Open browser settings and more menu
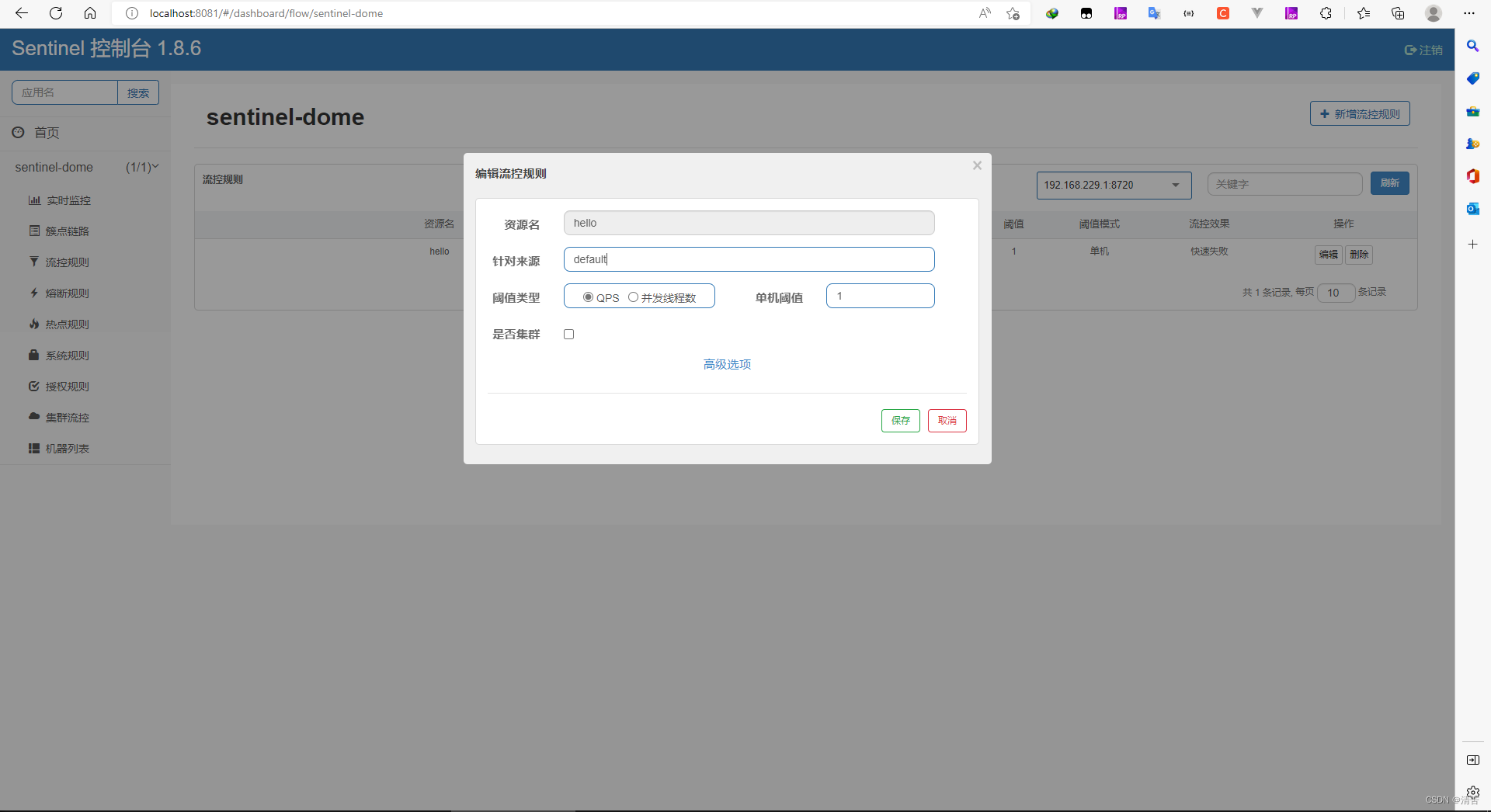1491x812 pixels. pos(1469,13)
